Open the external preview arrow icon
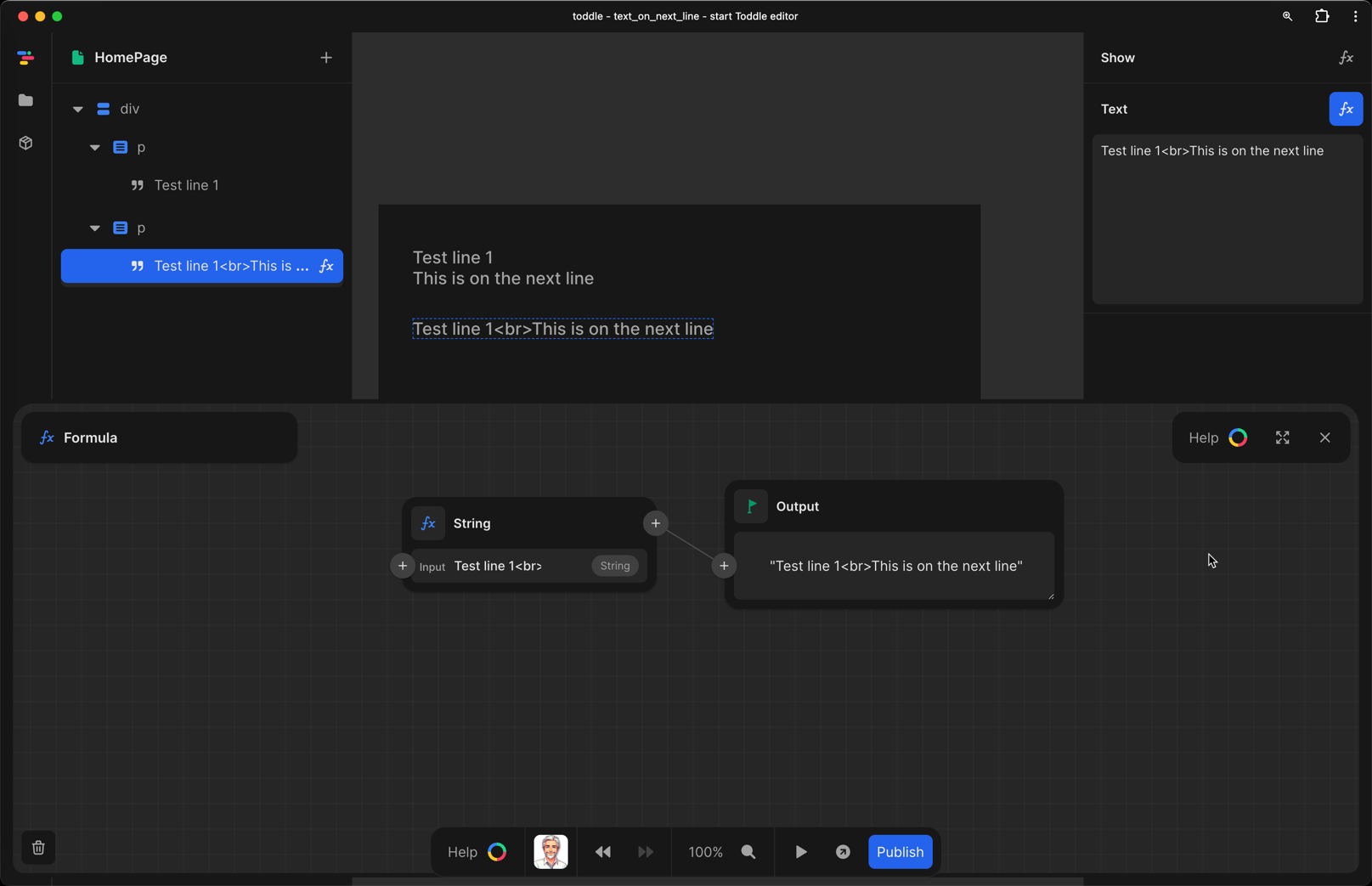 click(843, 852)
